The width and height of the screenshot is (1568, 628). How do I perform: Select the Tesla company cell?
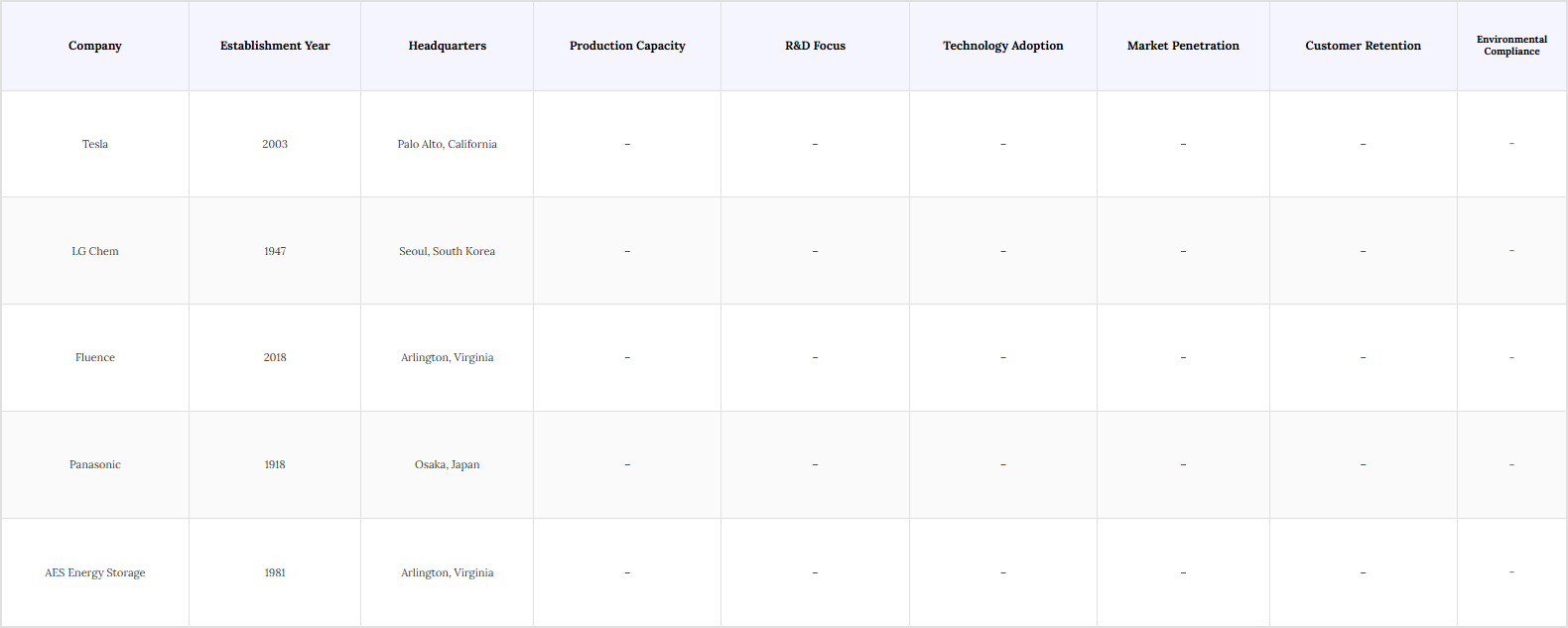(95, 144)
